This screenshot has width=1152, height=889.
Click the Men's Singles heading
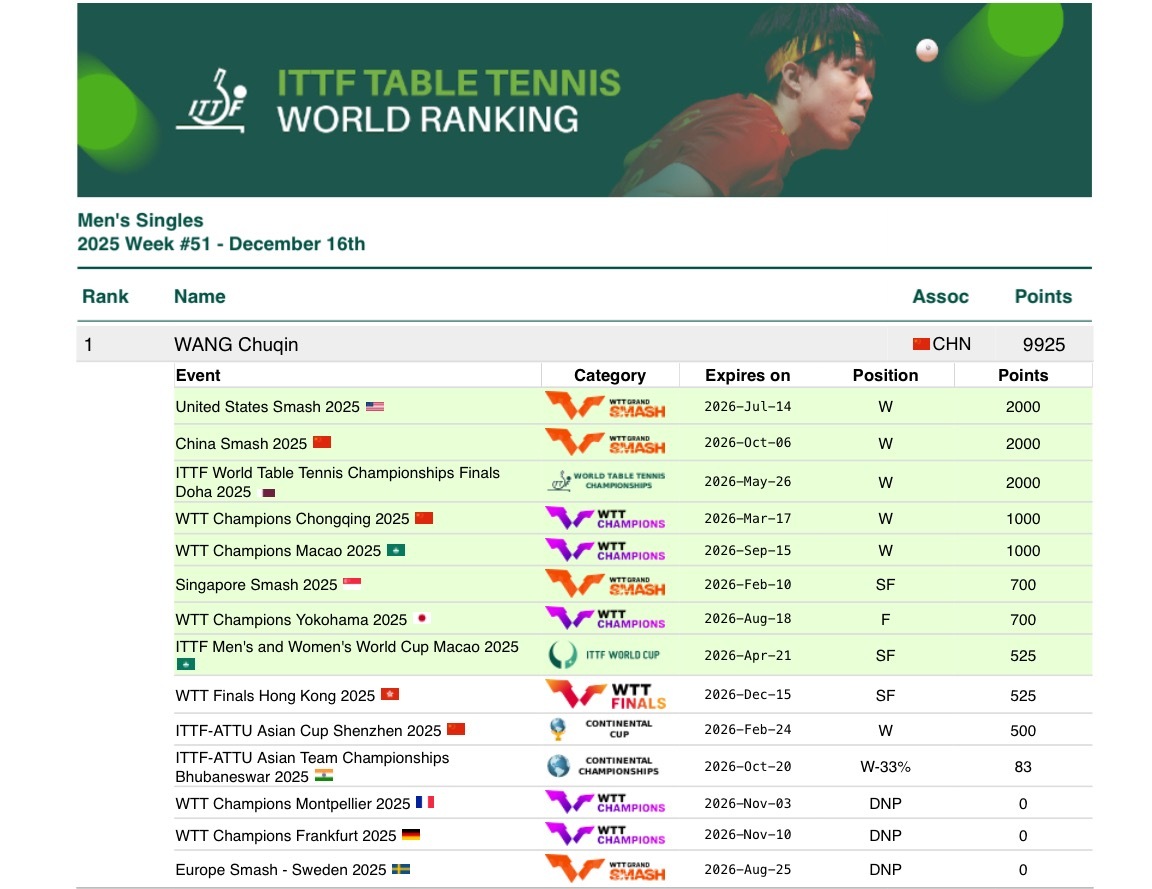pos(140,220)
